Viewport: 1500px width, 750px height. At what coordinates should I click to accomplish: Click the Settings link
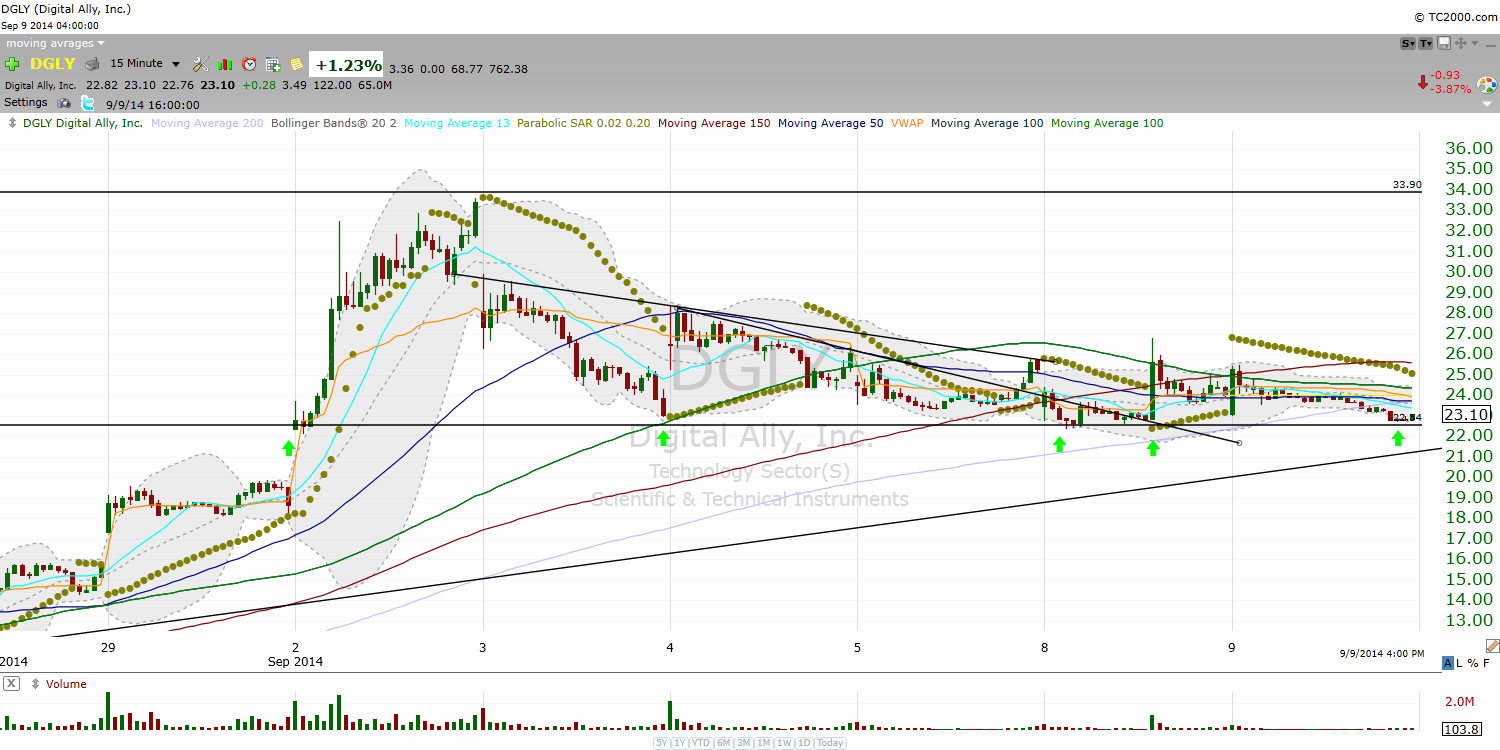pos(26,103)
